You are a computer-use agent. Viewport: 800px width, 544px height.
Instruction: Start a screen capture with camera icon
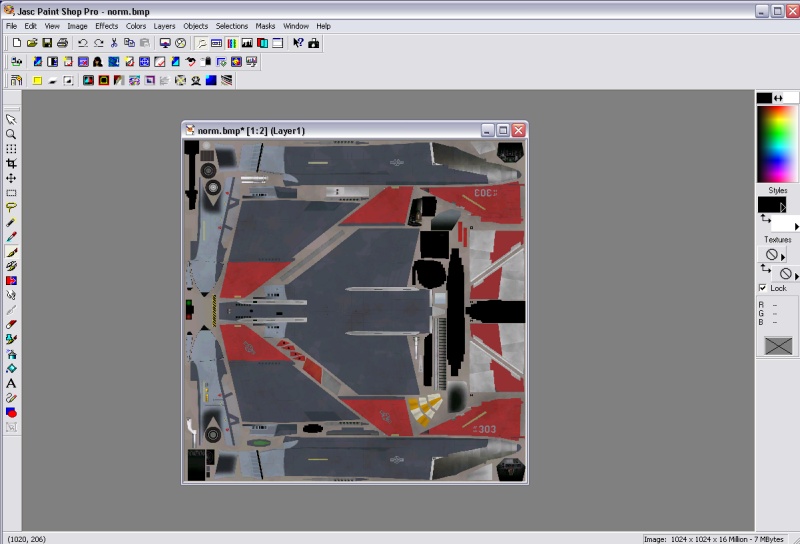(x=313, y=43)
